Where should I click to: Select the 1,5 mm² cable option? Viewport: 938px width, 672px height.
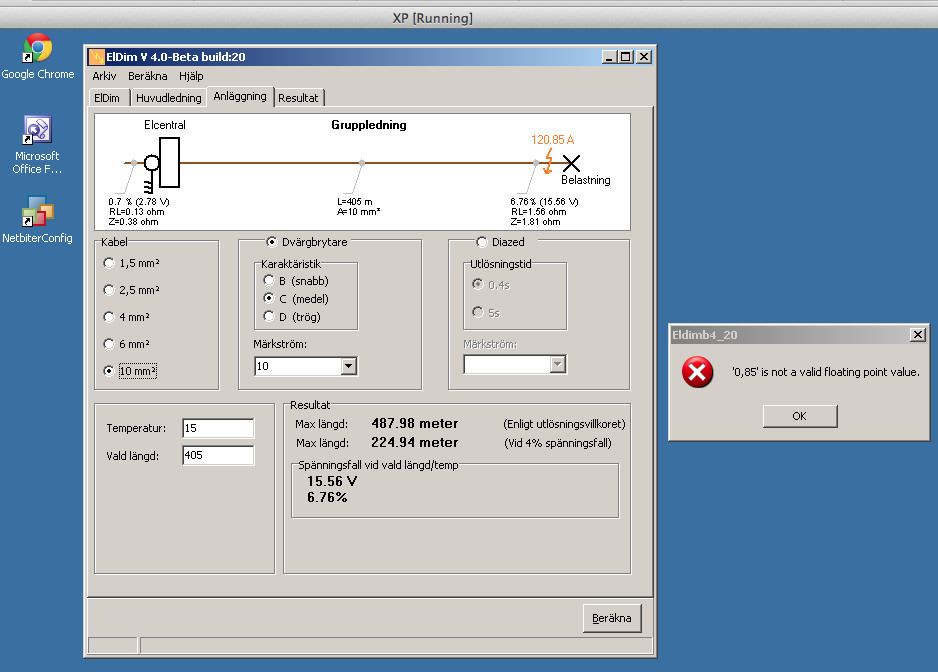(x=109, y=263)
